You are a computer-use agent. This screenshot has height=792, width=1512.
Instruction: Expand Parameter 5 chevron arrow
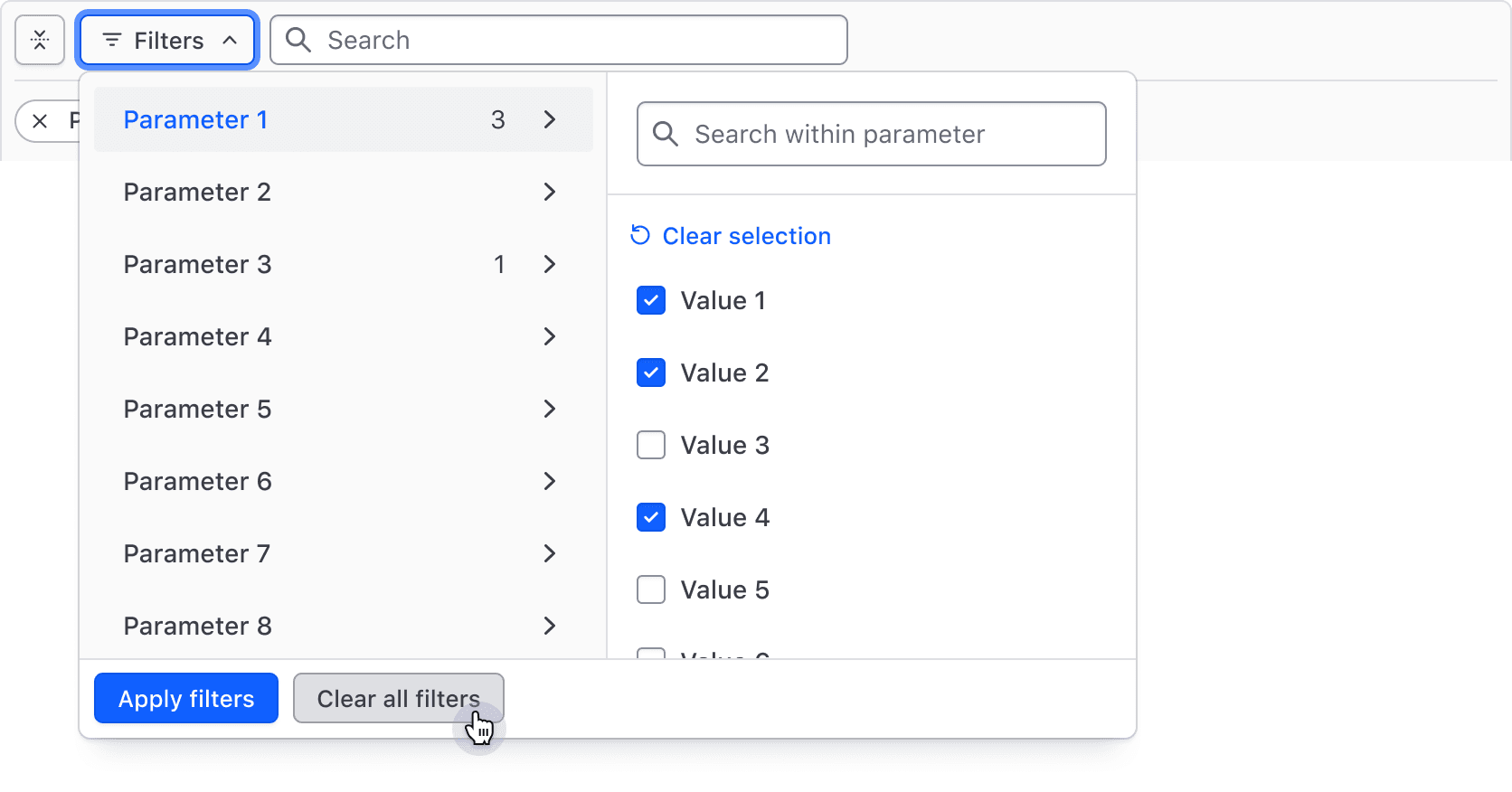click(549, 409)
